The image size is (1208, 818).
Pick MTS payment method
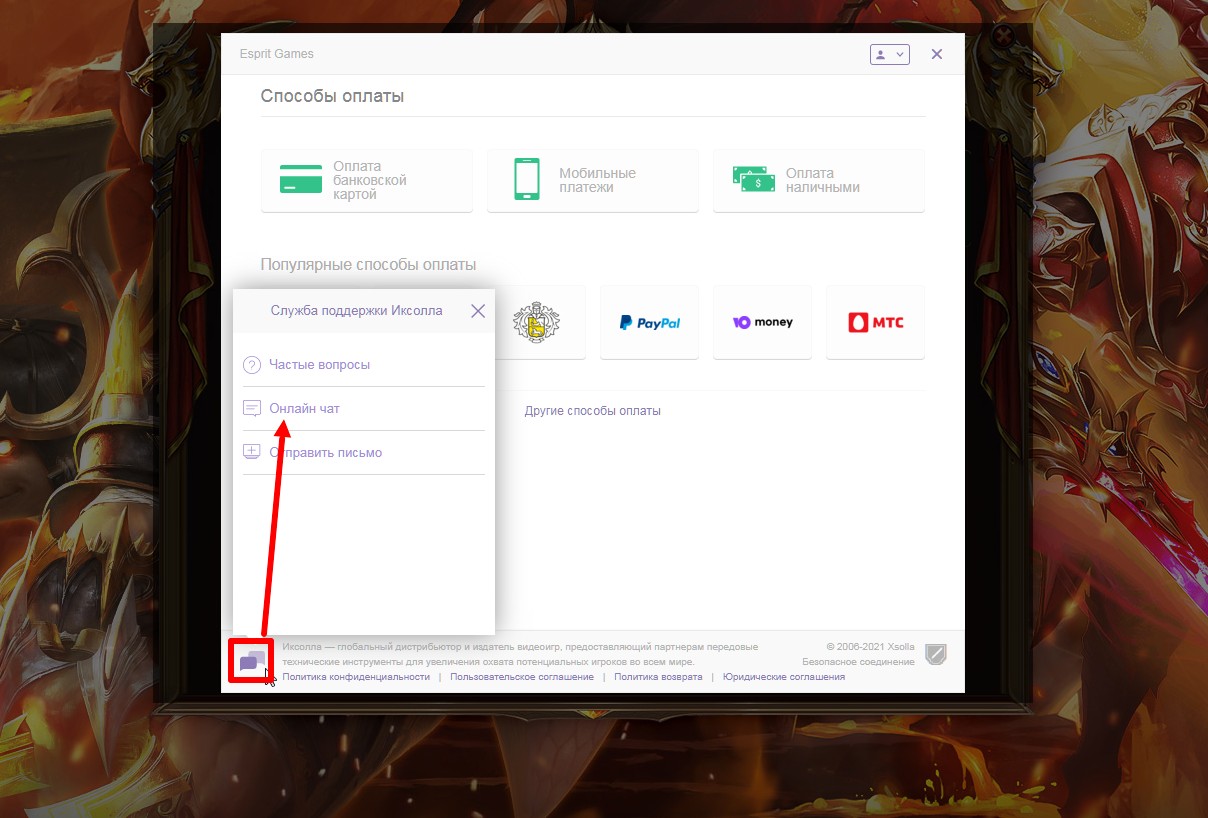[875, 323]
